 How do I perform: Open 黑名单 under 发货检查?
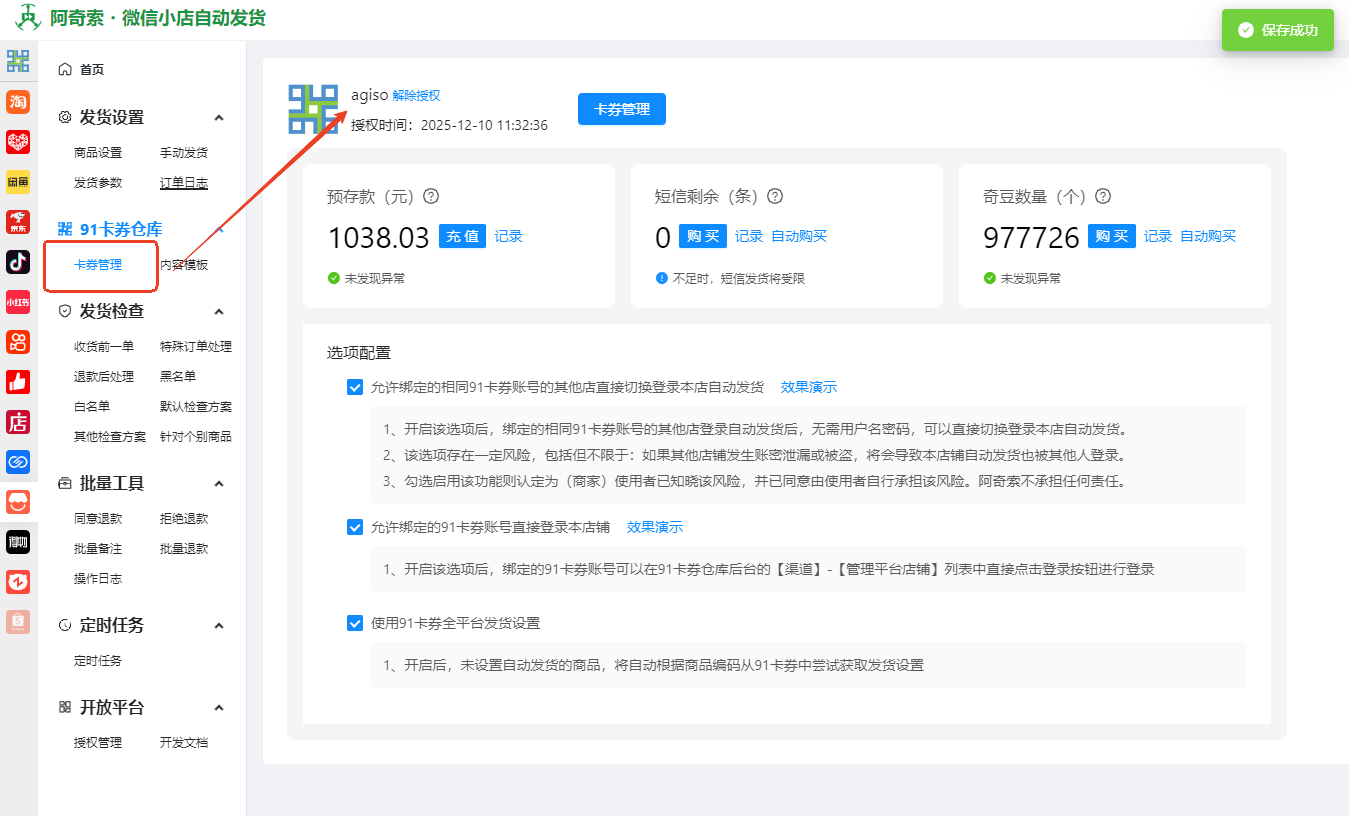178,377
